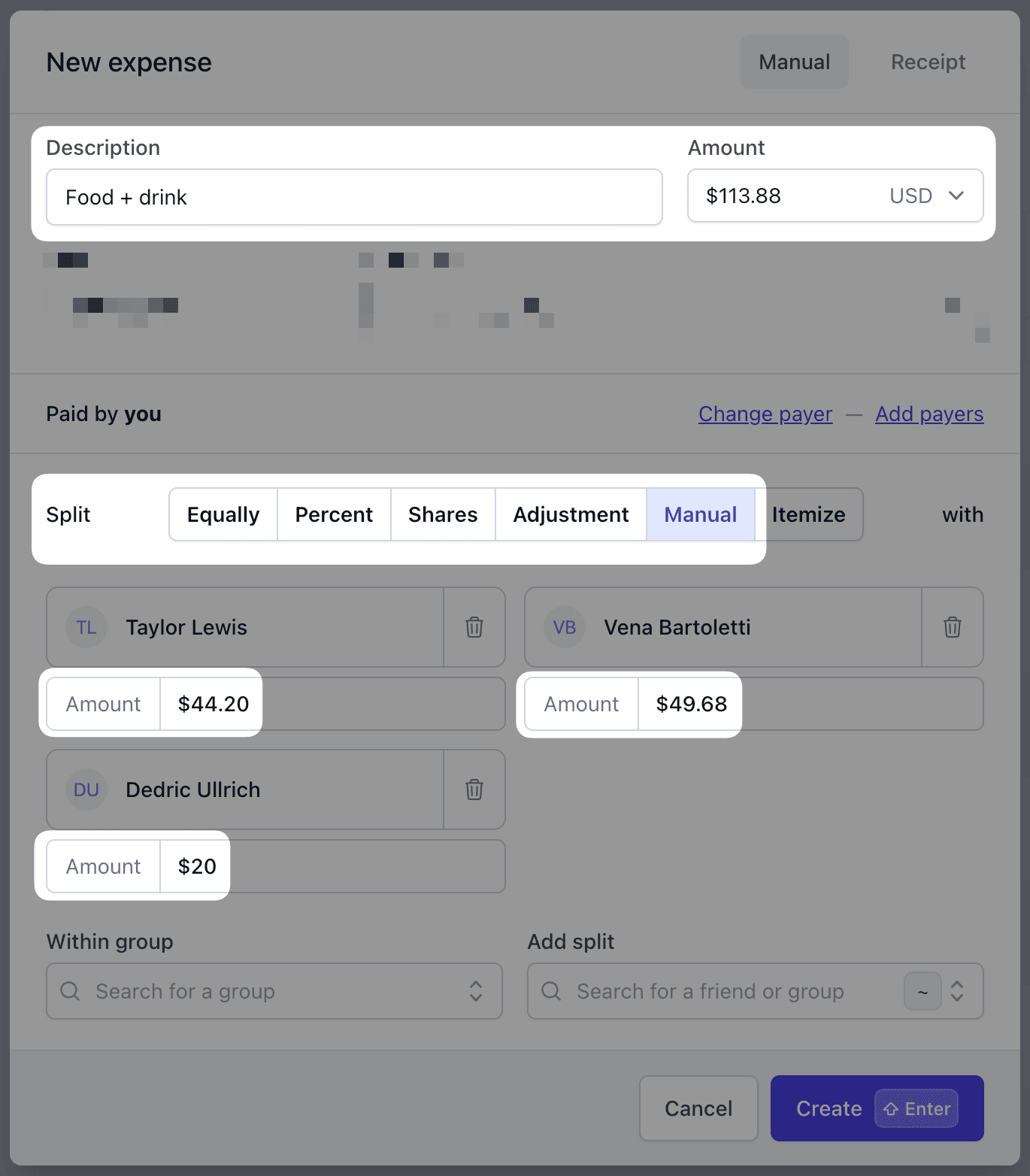Click the DU avatar for Dedric Ullrich

[86, 790]
